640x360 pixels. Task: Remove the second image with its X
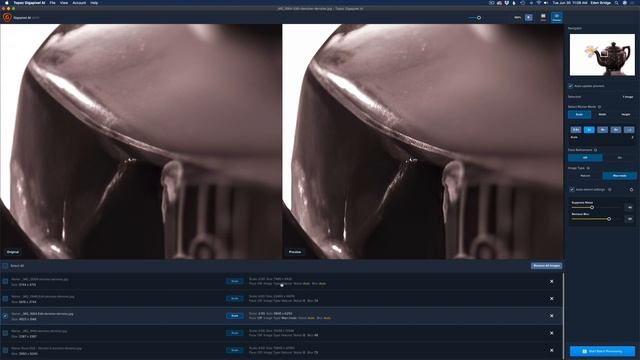click(551, 299)
